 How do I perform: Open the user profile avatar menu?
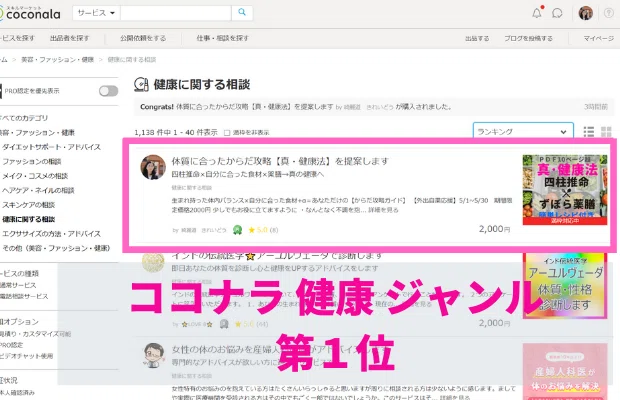586,13
